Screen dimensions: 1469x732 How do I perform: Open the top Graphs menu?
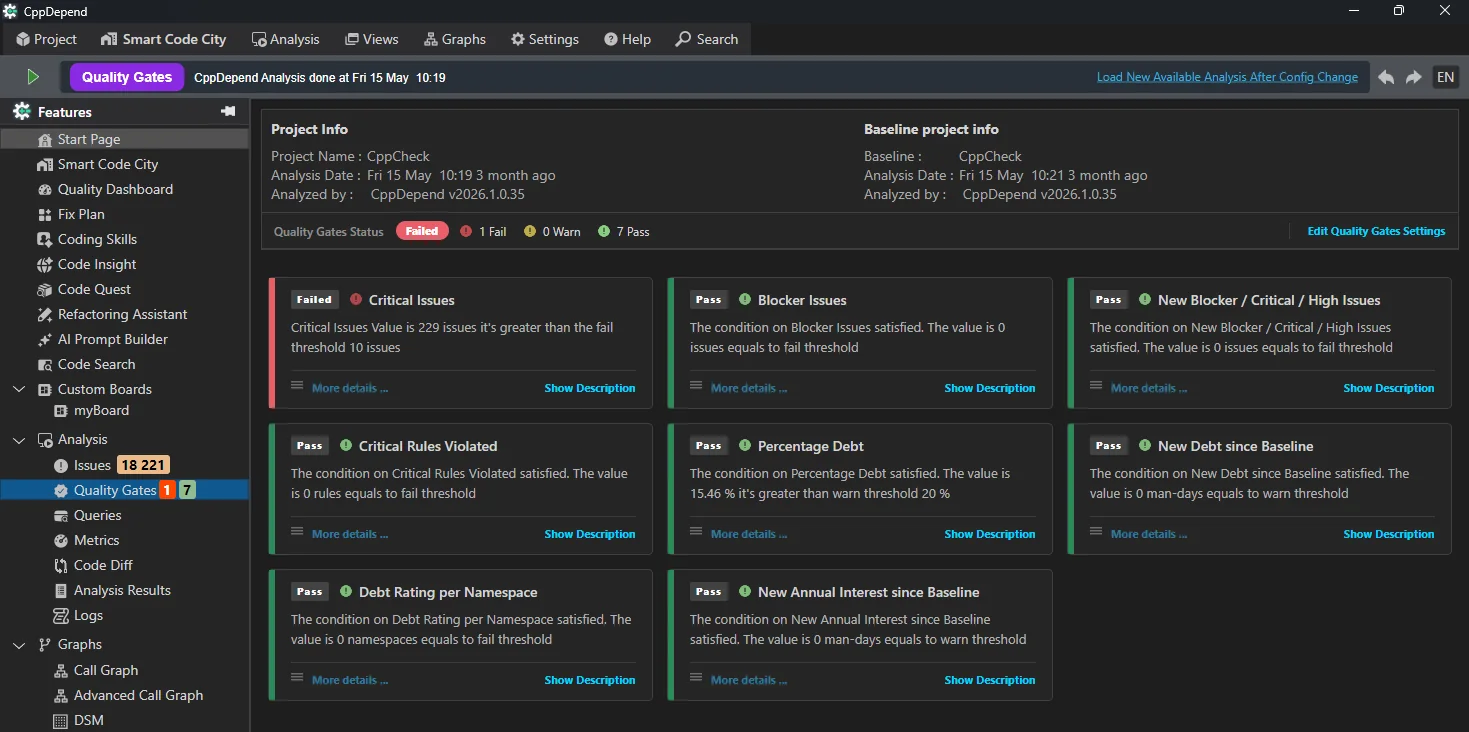click(455, 39)
